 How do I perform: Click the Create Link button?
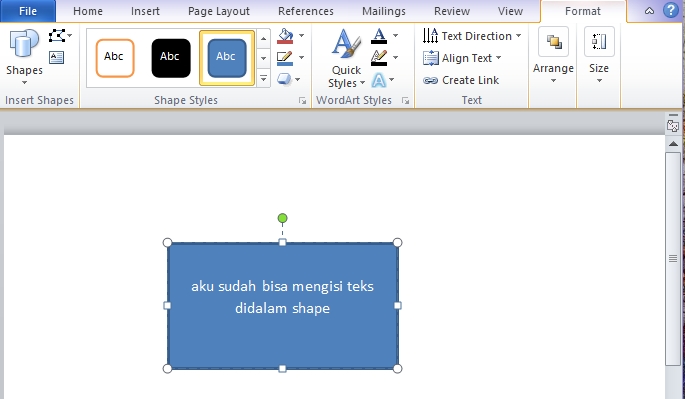[461, 80]
